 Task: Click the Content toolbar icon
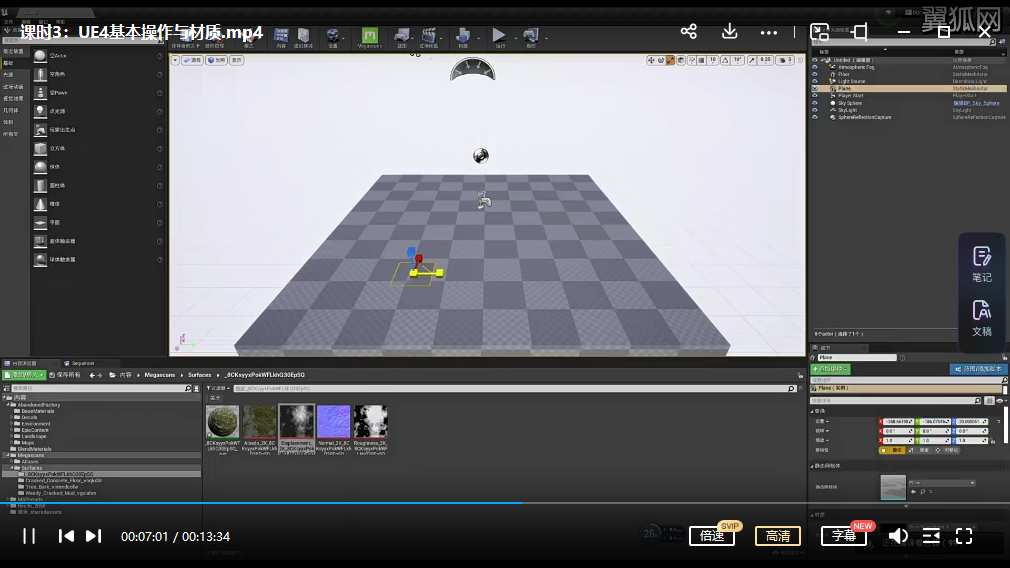pyautogui.click(x=281, y=37)
